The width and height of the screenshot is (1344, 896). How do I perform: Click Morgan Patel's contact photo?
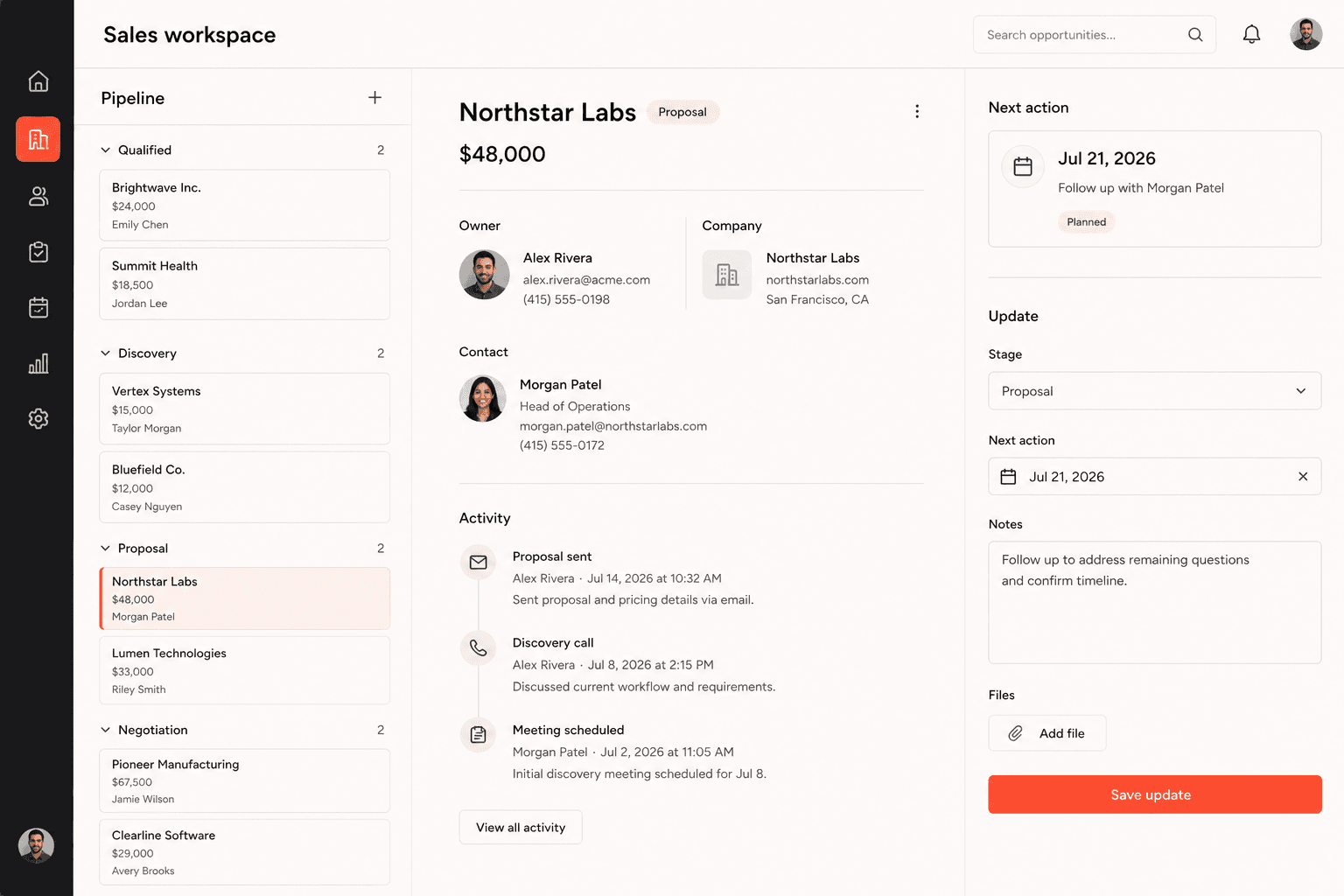tap(483, 399)
